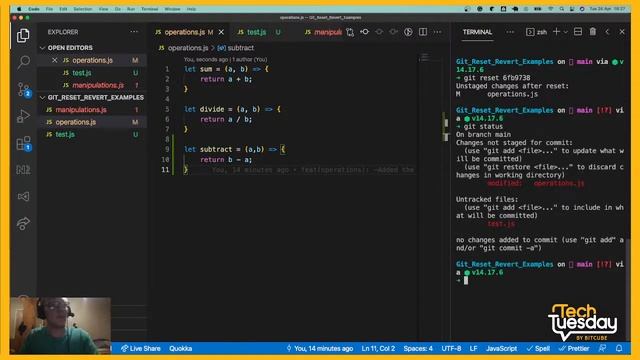Close the operations.js editor tab
Screen dimensions: 640x360
click(221, 32)
